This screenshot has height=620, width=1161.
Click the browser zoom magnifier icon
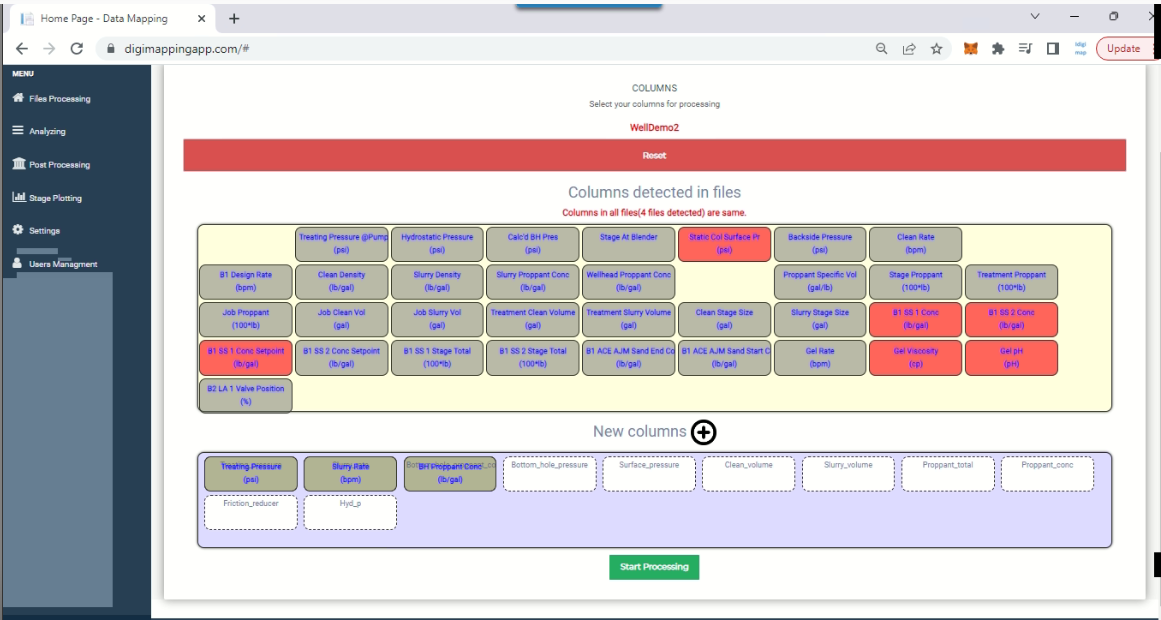coord(882,49)
